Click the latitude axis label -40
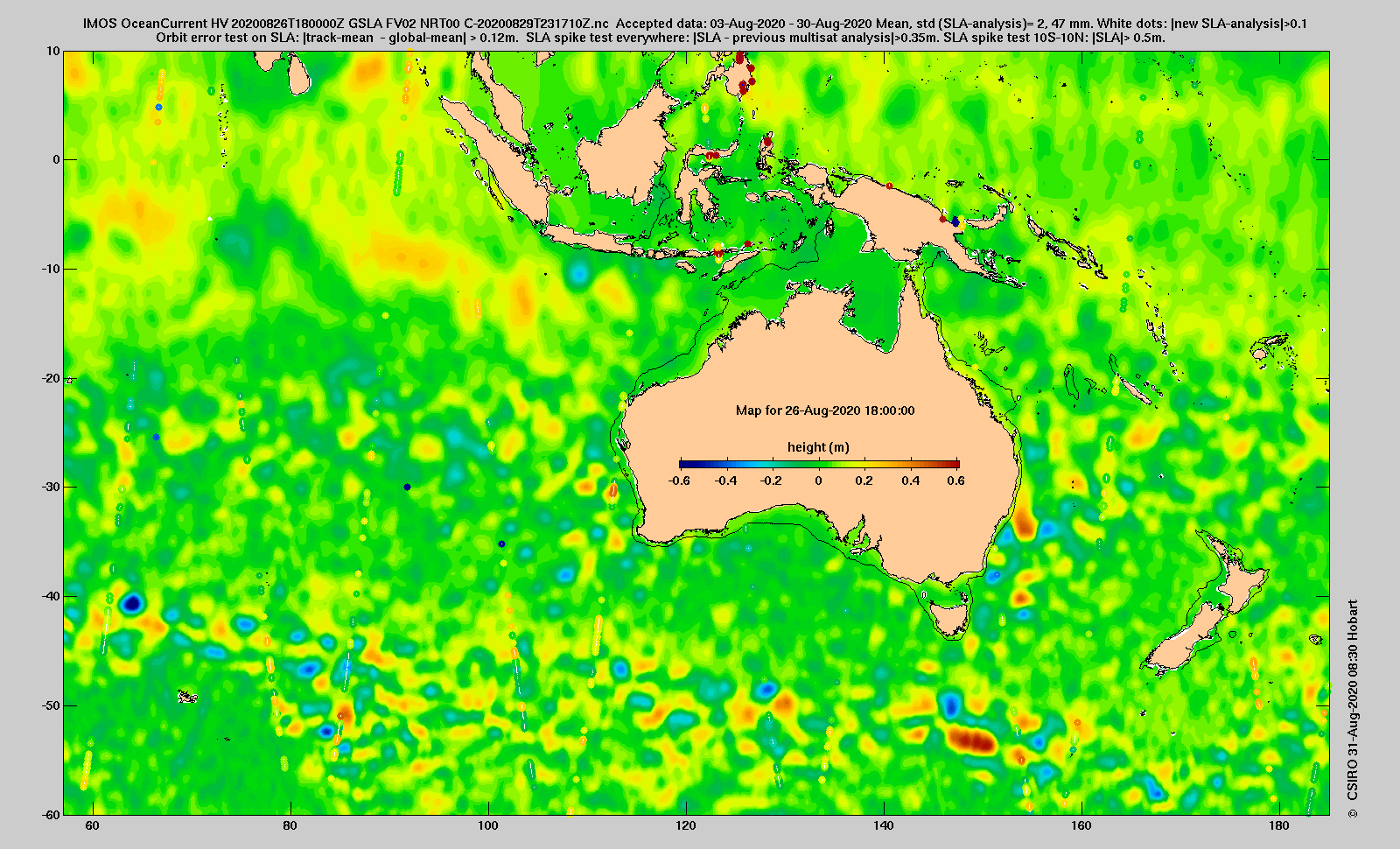The height and width of the screenshot is (849, 1400). pos(50,596)
